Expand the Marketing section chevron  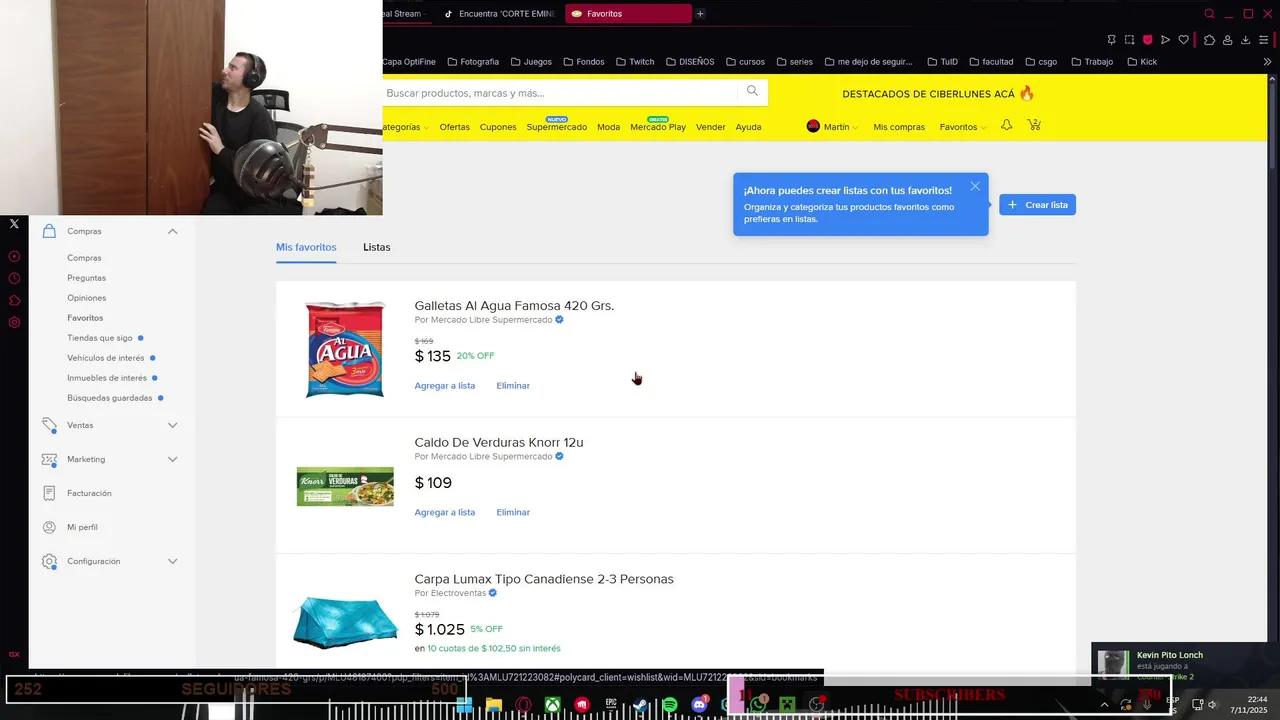[x=172, y=459]
